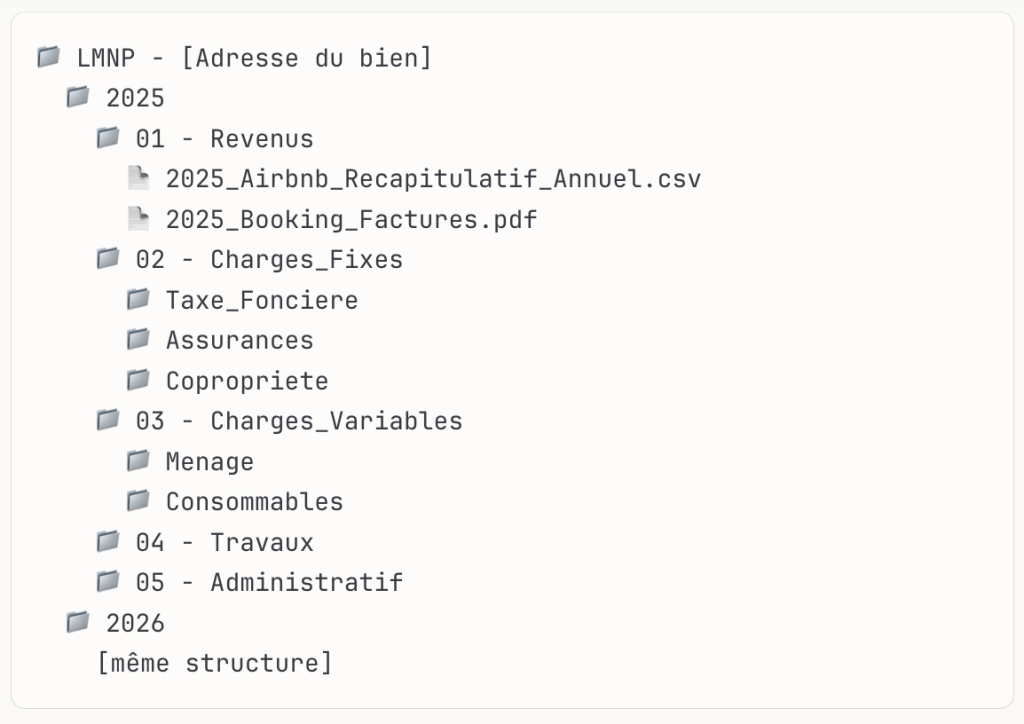
Task: Click the Taxe_Fonciere folder icon
Action: click(x=138, y=299)
